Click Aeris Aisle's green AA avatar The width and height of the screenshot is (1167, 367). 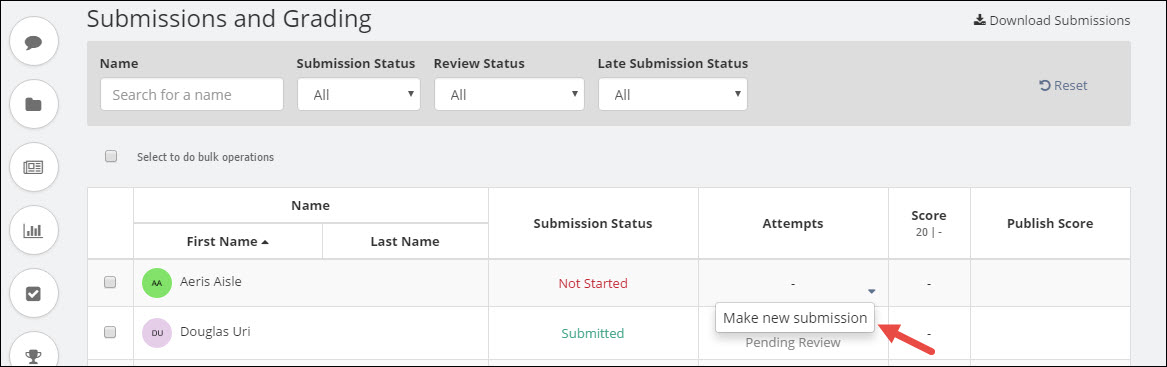click(156, 283)
